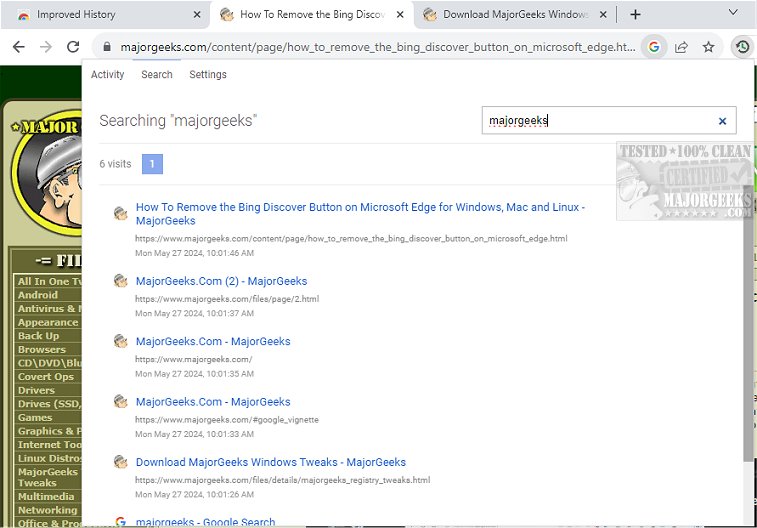The height and width of the screenshot is (528, 757).
Task: Close the Improved History tab
Action: [x=197, y=14]
